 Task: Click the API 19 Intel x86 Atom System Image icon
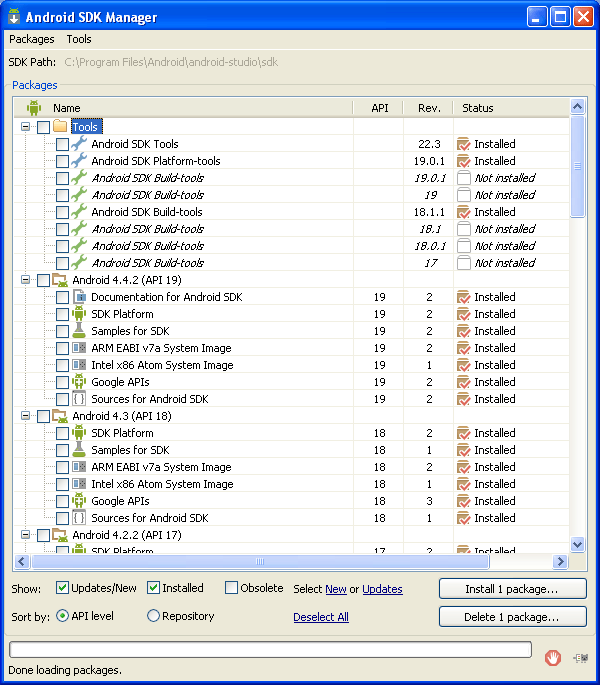point(79,365)
